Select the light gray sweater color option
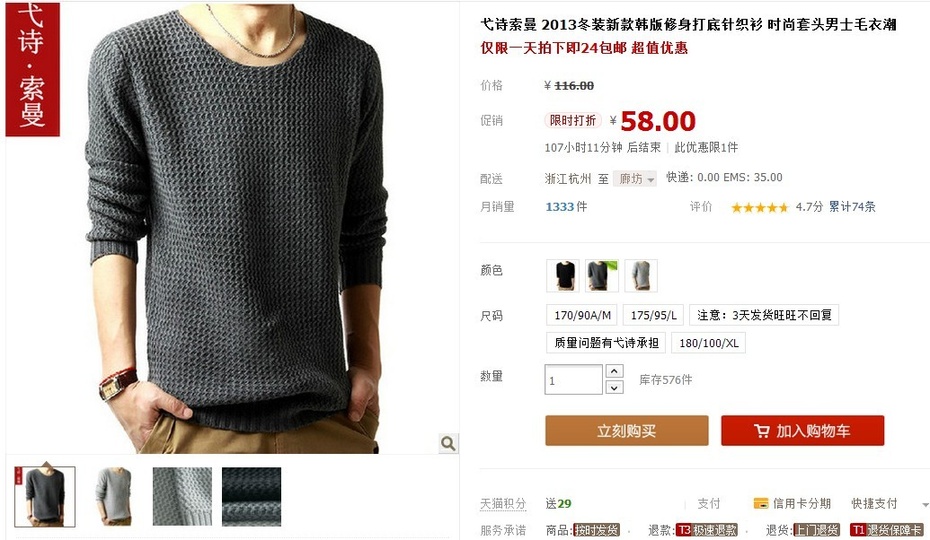 pos(641,276)
